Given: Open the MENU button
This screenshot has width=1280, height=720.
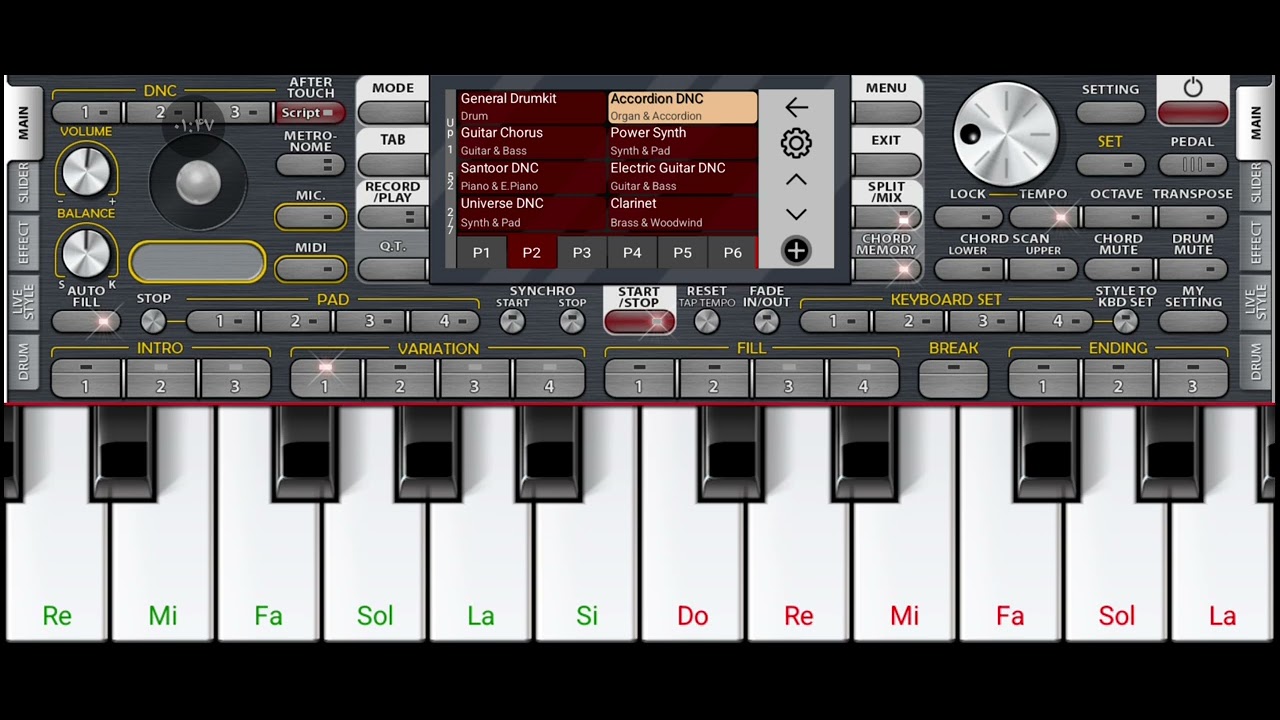Looking at the screenshot, I should pyautogui.click(x=886, y=112).
